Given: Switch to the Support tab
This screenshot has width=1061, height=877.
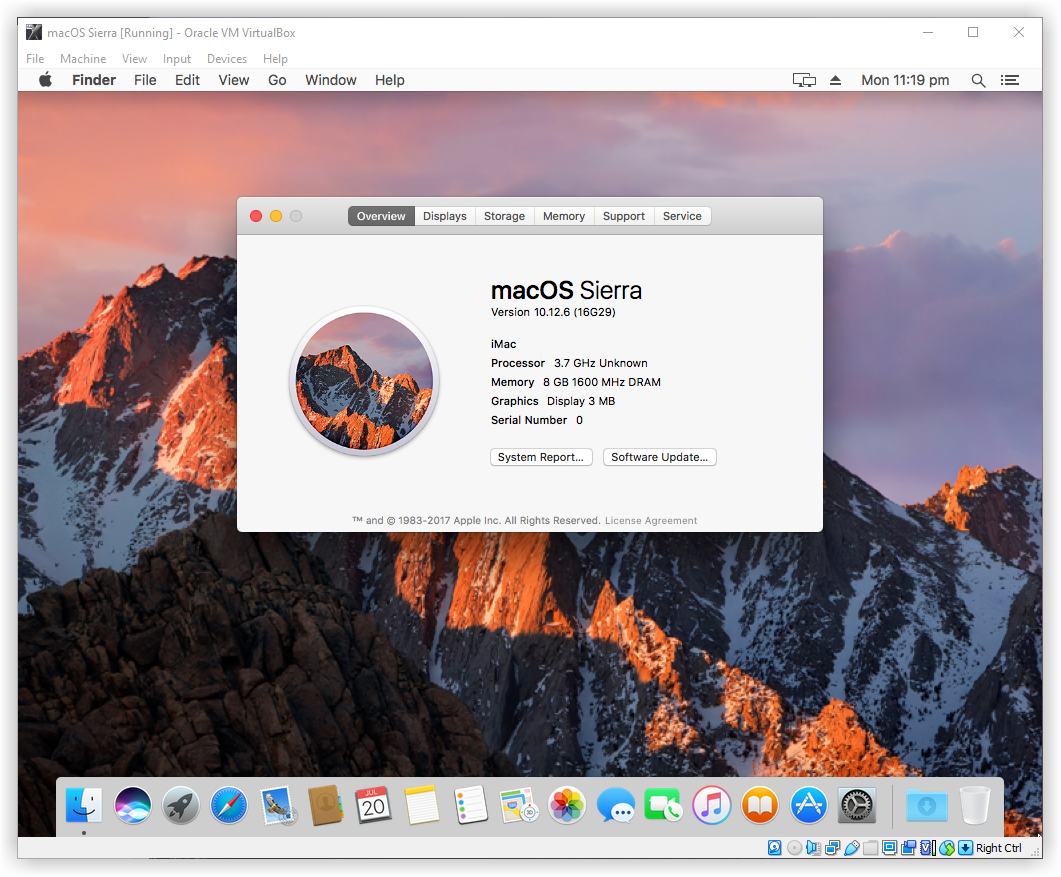Looking at the screenshot, I should tap(624, 216).
